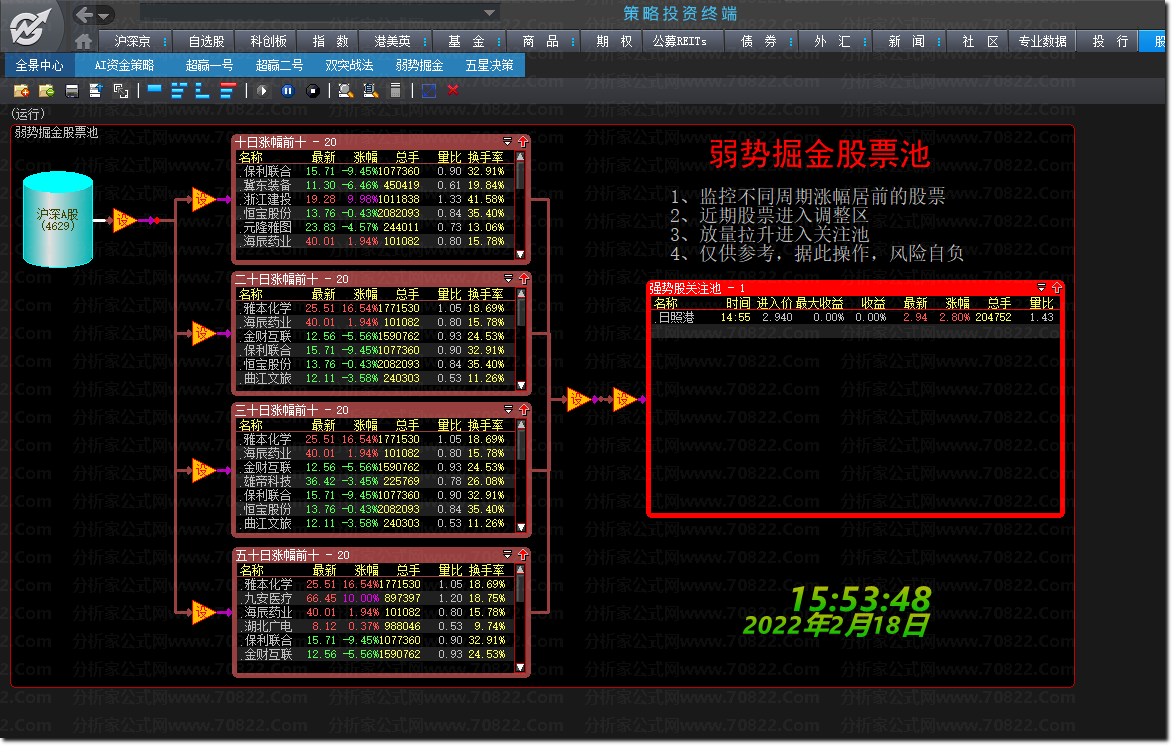Screen dimensions: 1174x746
Task: Stop the running strategy
Action: (x=313, y=91)
